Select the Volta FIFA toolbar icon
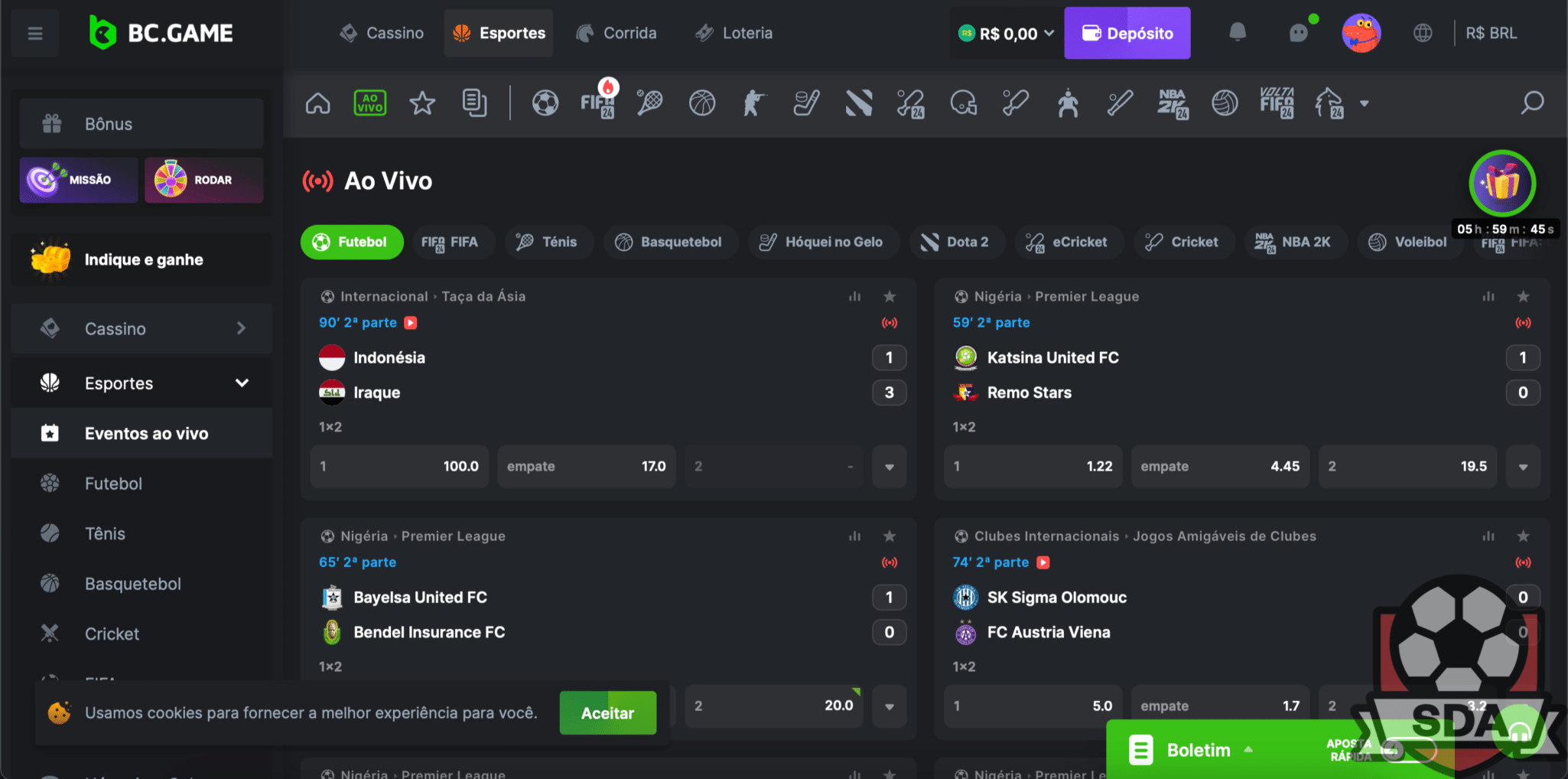1568x779 pixels. (x=1277, y=103)
